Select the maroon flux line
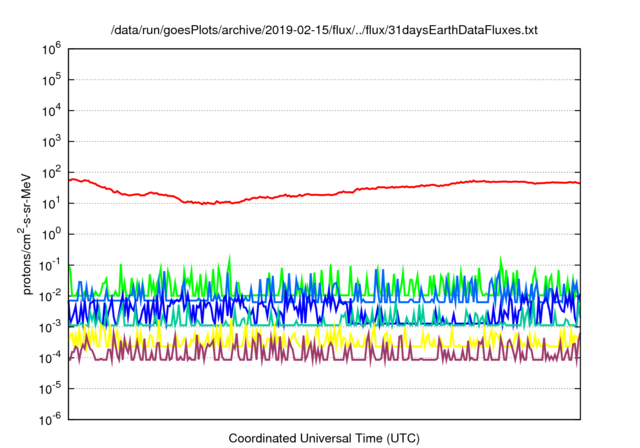The width and height of the screenshot is (640, 448). (300, 357)
